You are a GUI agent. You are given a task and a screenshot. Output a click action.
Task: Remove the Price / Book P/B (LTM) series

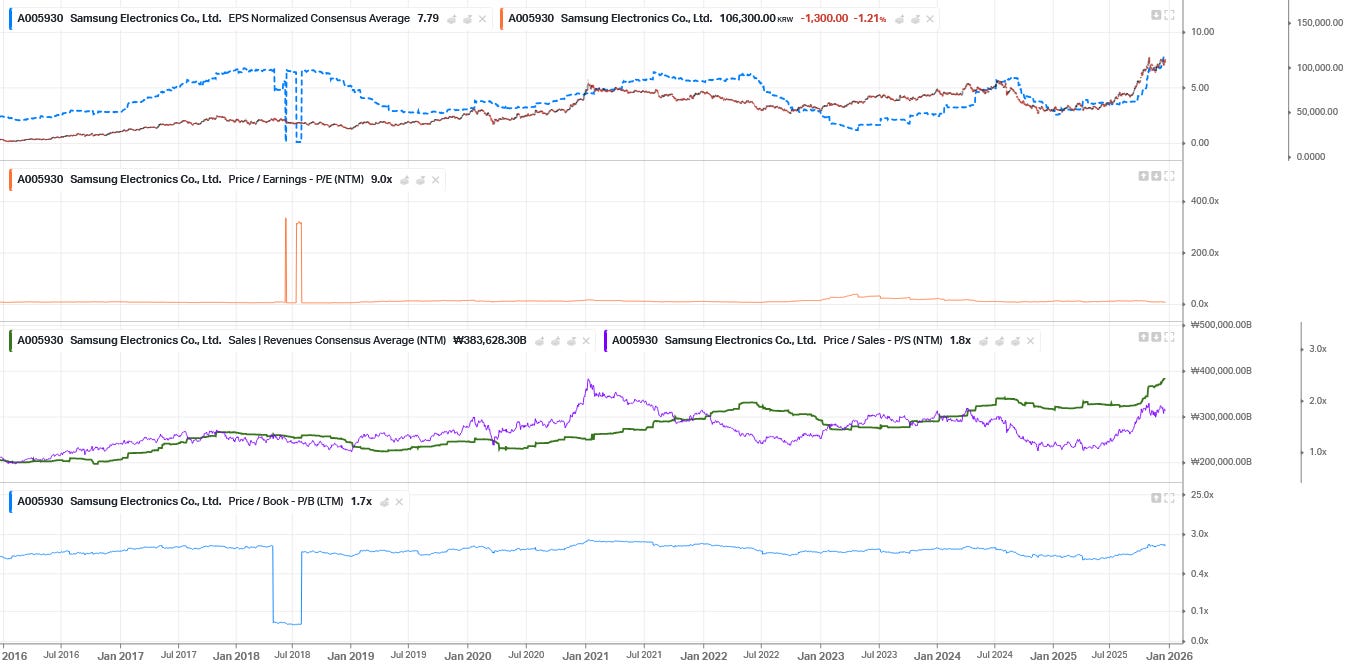point(399,501)
